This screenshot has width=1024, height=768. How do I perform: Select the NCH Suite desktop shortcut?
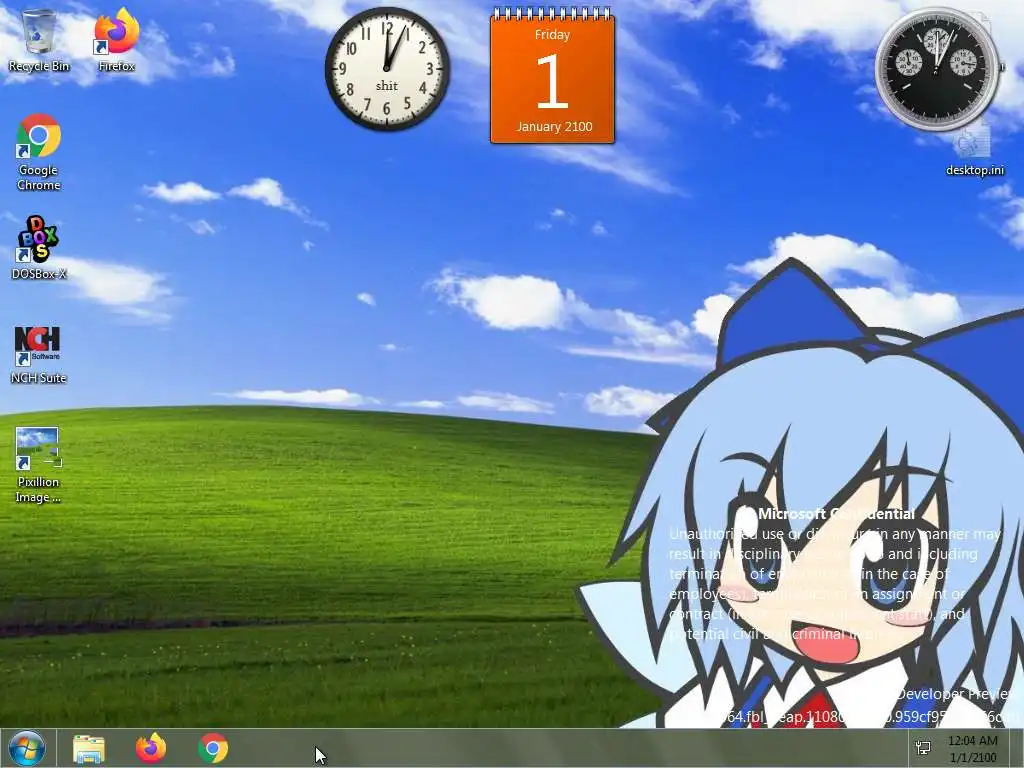(39, 355)
